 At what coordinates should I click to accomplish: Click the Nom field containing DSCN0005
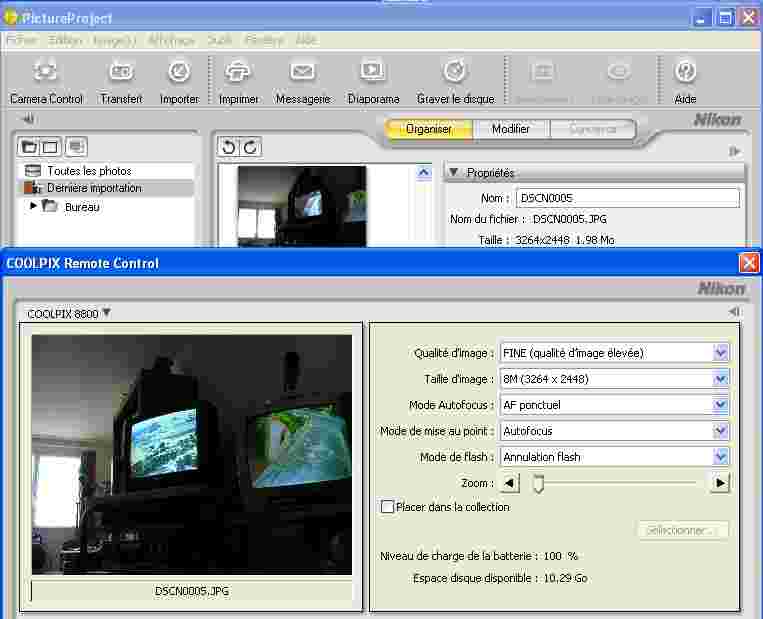628,198
